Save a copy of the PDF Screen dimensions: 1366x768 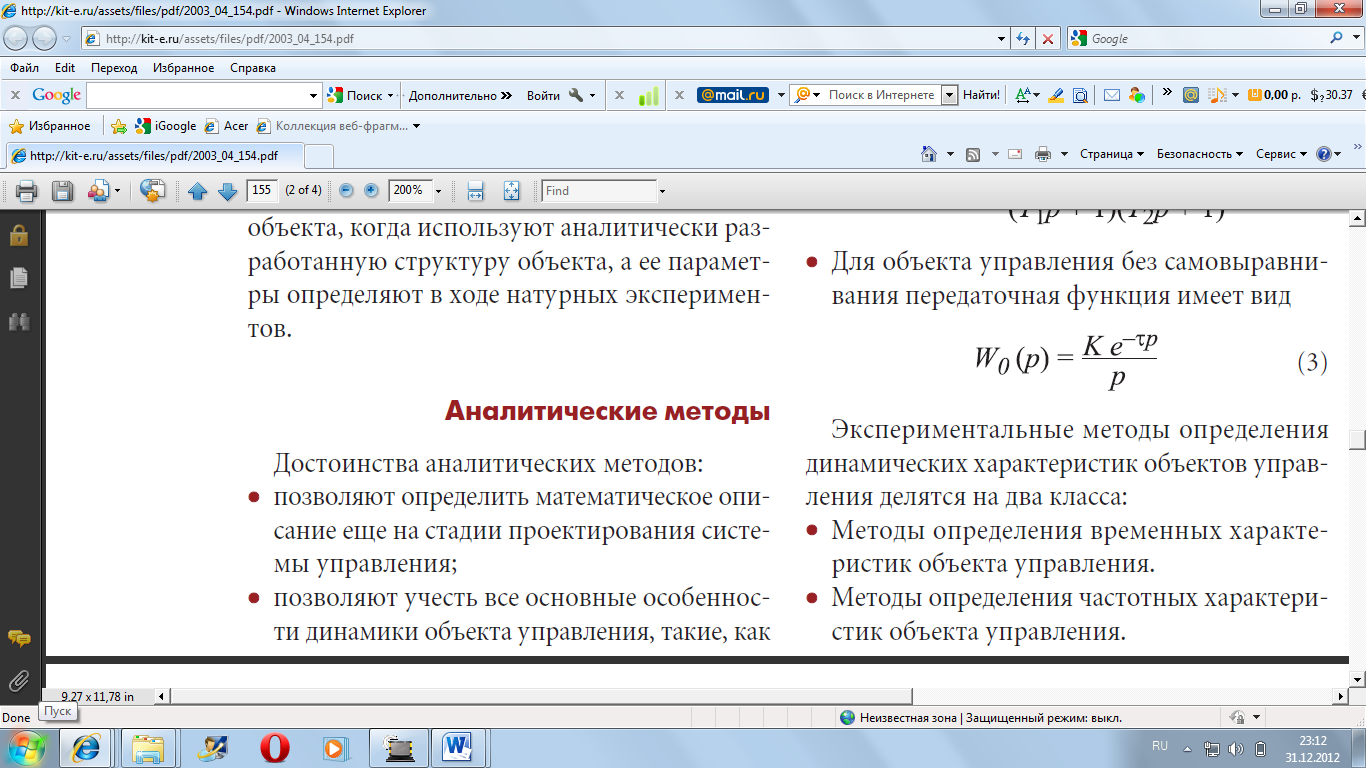pos(63,191)
